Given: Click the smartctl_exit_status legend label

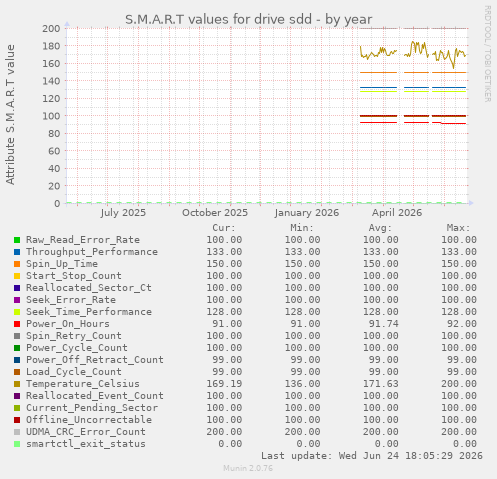Looking at the screenshot, I should [86, 444].
